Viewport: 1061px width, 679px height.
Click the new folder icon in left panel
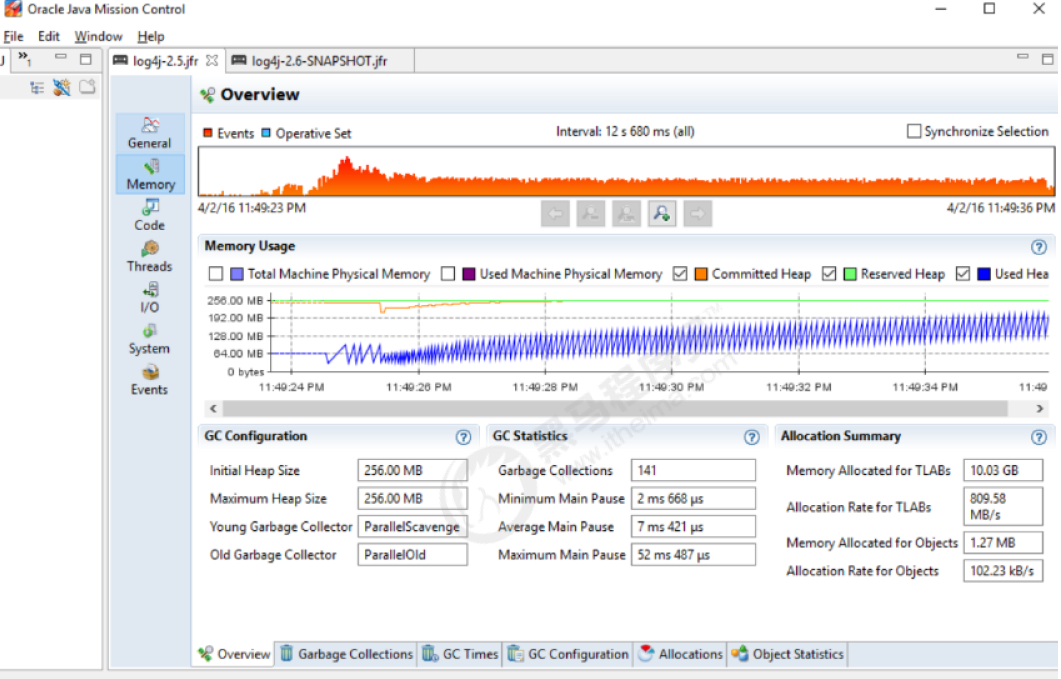click(87, 87)
